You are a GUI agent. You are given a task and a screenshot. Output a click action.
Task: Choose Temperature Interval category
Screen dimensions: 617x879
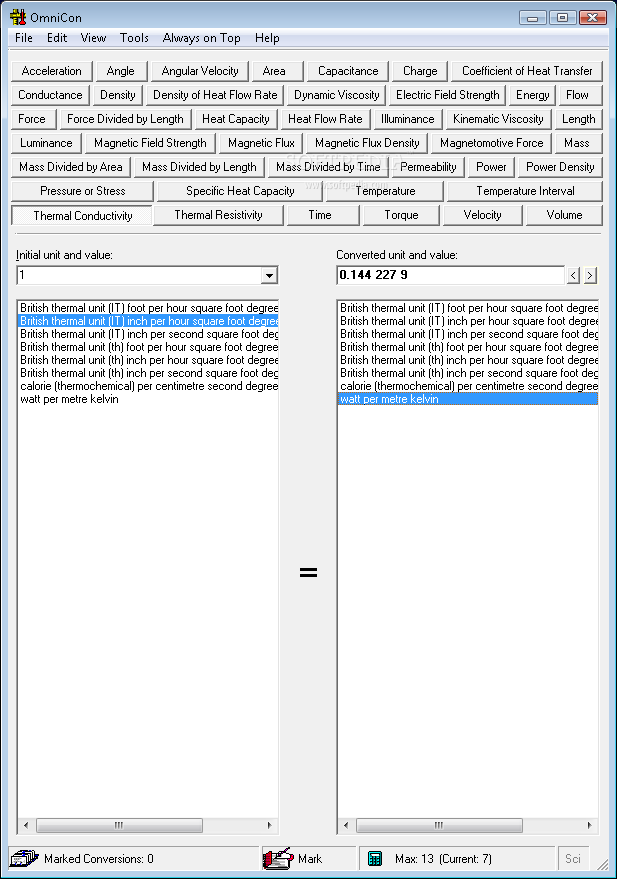pos(525,192)
